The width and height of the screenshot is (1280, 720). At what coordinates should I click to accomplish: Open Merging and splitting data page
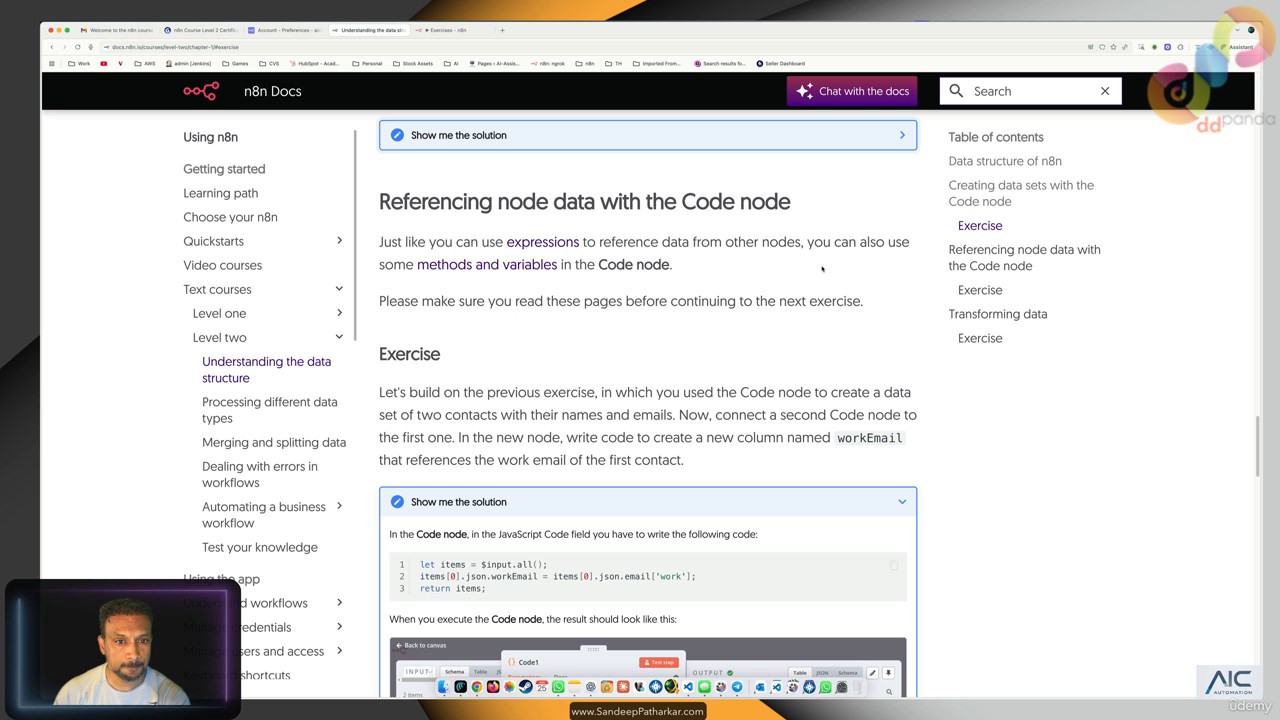(274, 442)
